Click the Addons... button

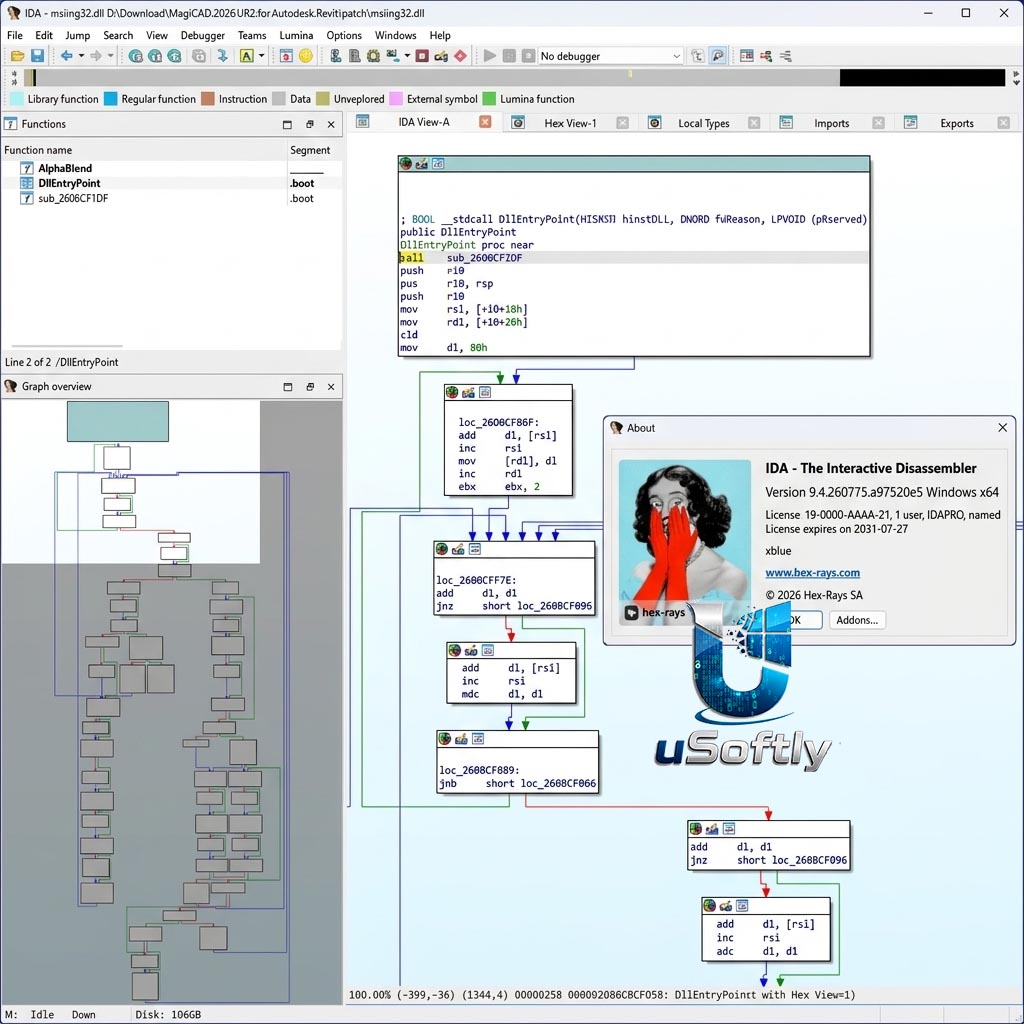click(x=857, y=620)
